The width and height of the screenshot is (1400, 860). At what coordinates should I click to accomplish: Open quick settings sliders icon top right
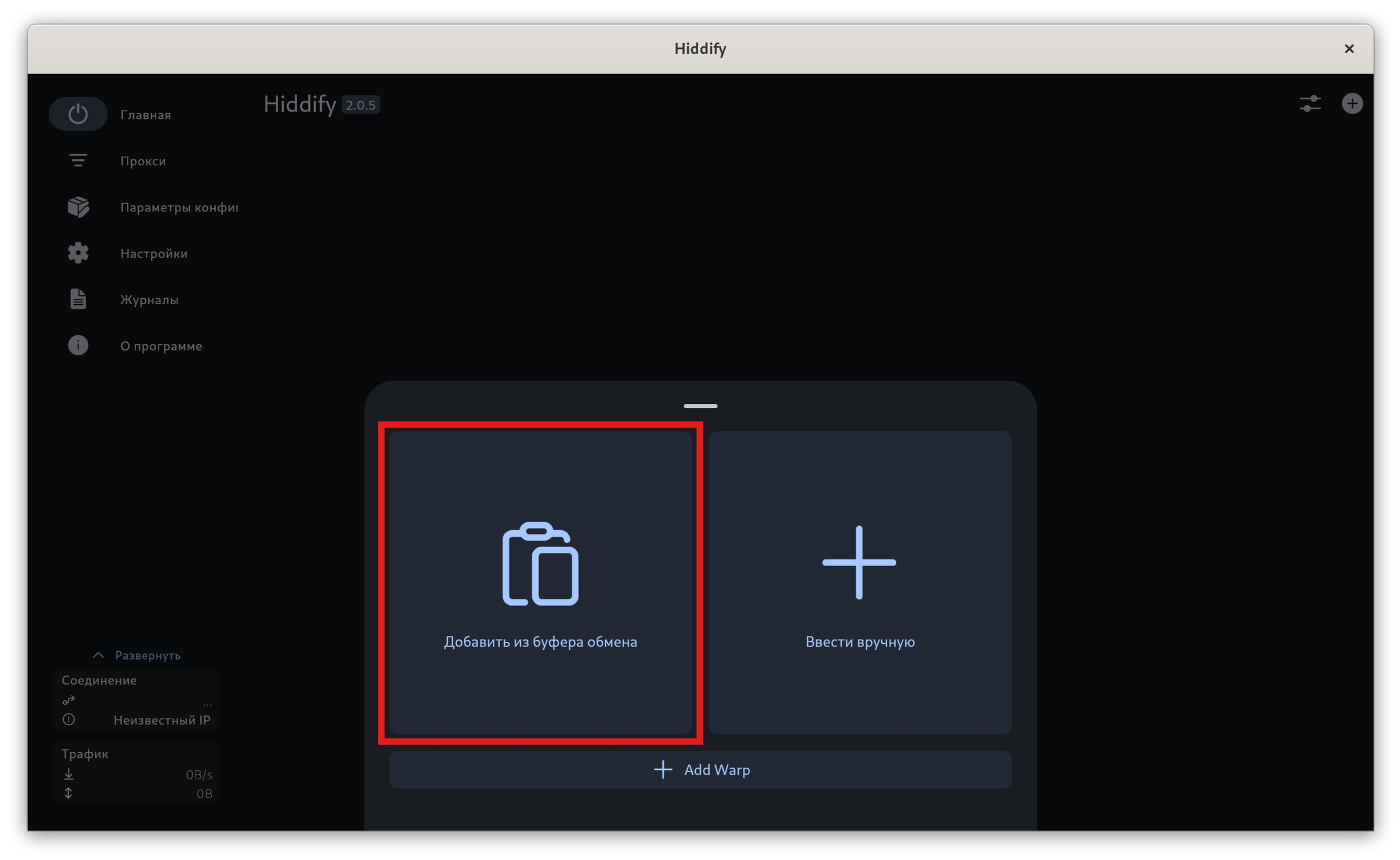pos(1310,104)
